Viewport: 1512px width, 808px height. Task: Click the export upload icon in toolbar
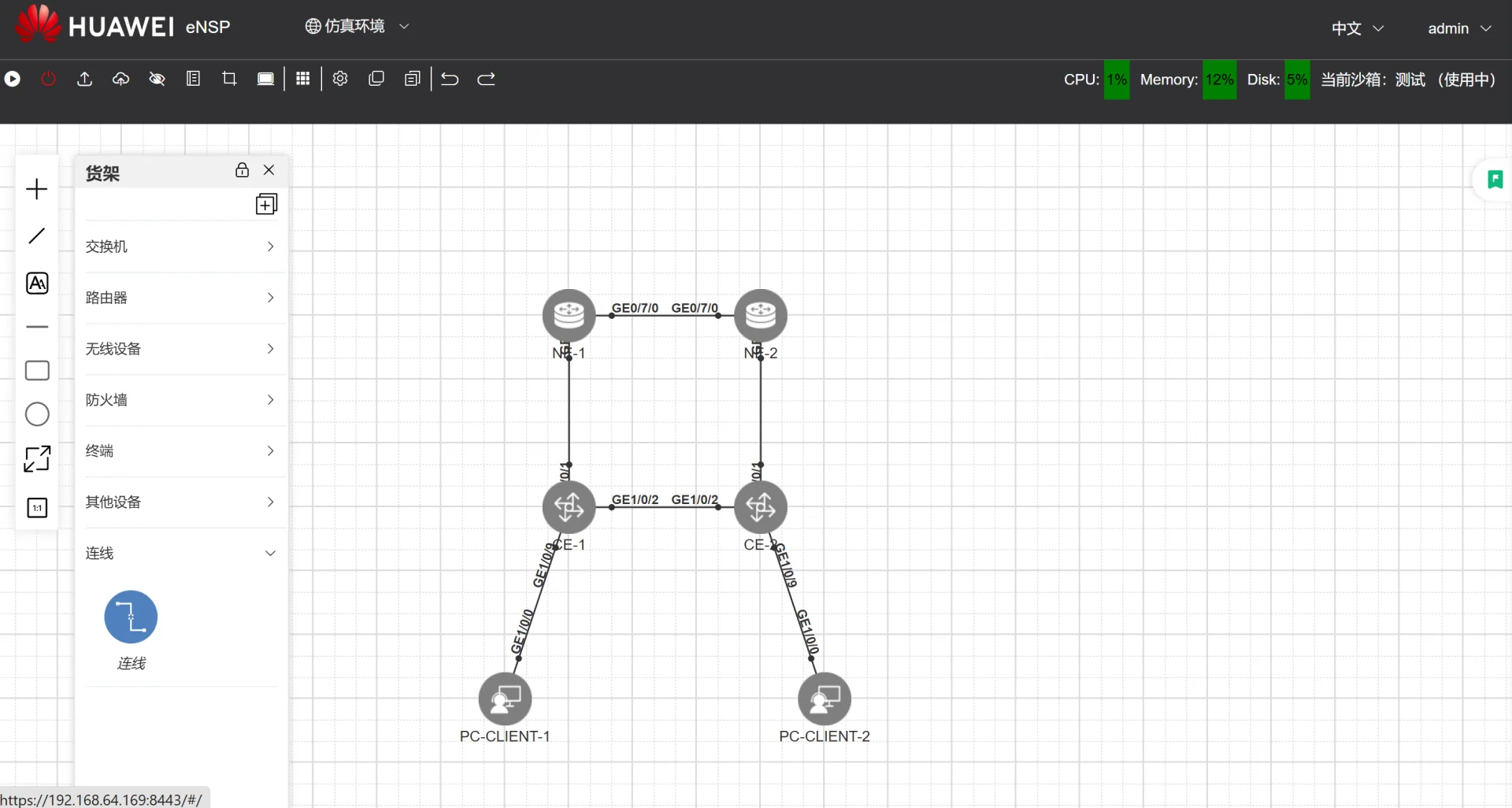[x=85, y=79]
